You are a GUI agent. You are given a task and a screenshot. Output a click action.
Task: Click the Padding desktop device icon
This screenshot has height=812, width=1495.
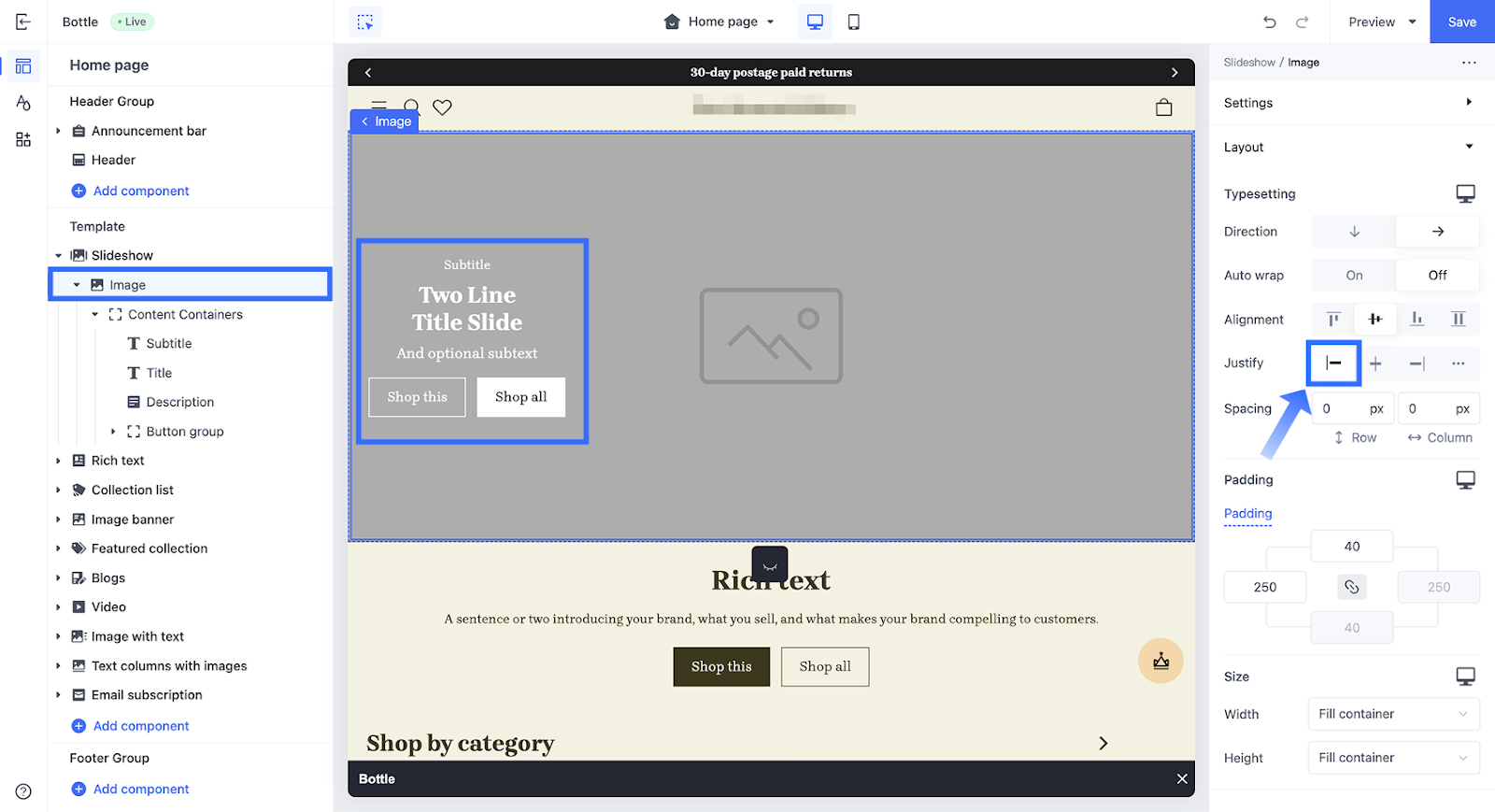(1465, 479)
